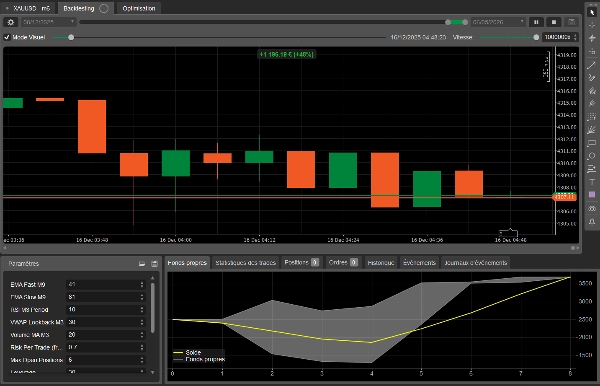Adjust the Risk Per Trade stepper
Image resolution: width=600 pixels, height=386 pixels.
[142, 347]
